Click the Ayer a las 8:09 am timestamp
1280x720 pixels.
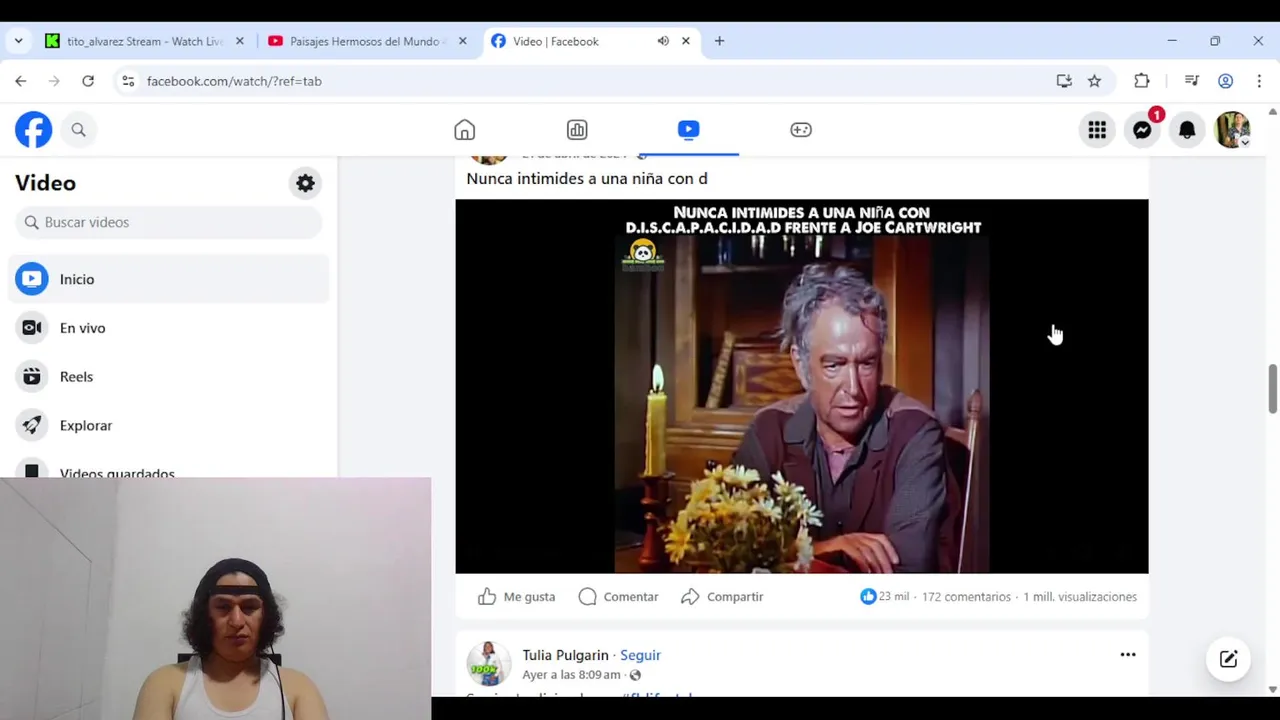tap(571, 675)
